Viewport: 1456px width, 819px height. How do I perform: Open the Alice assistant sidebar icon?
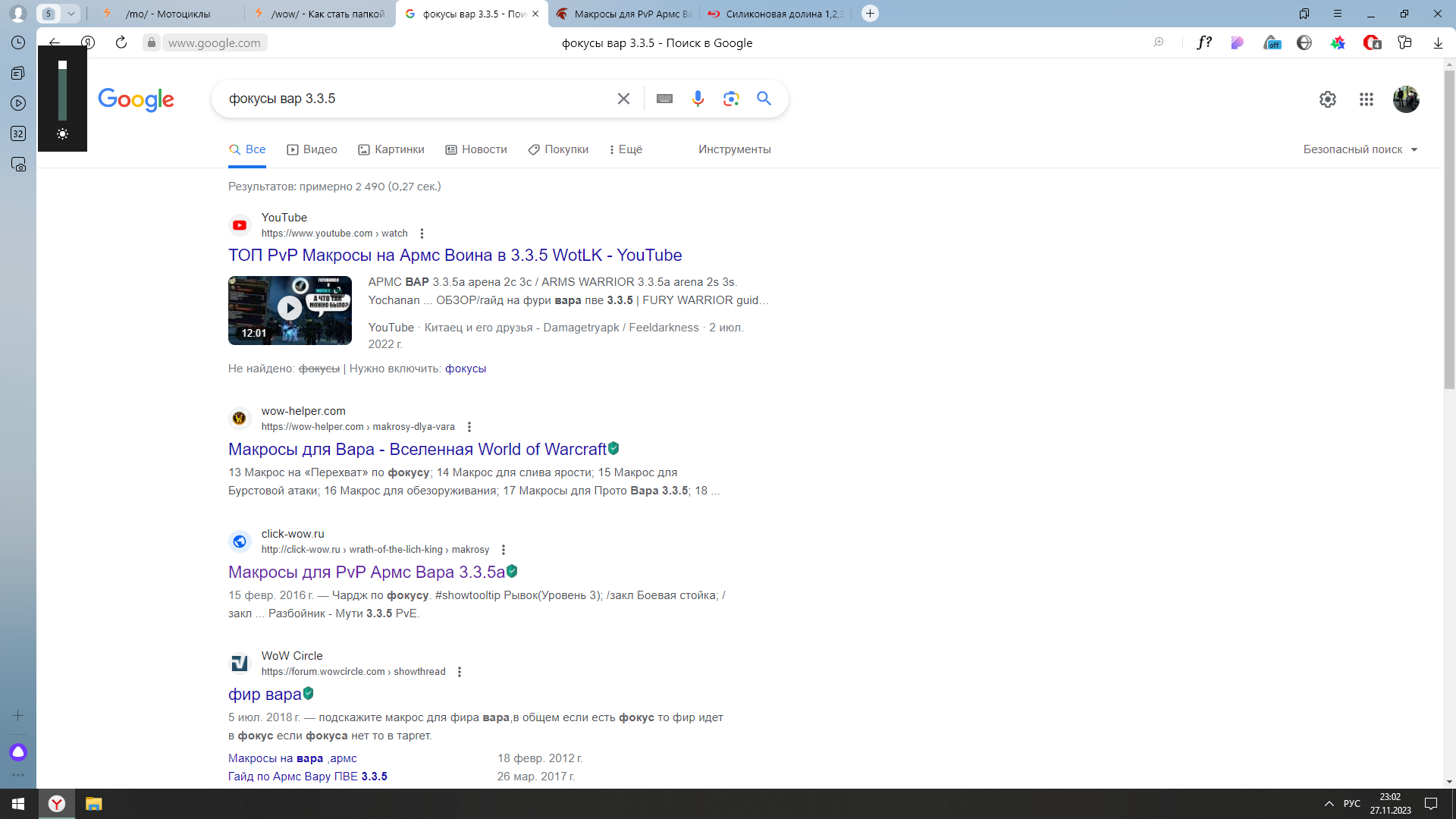click(18, 752)
